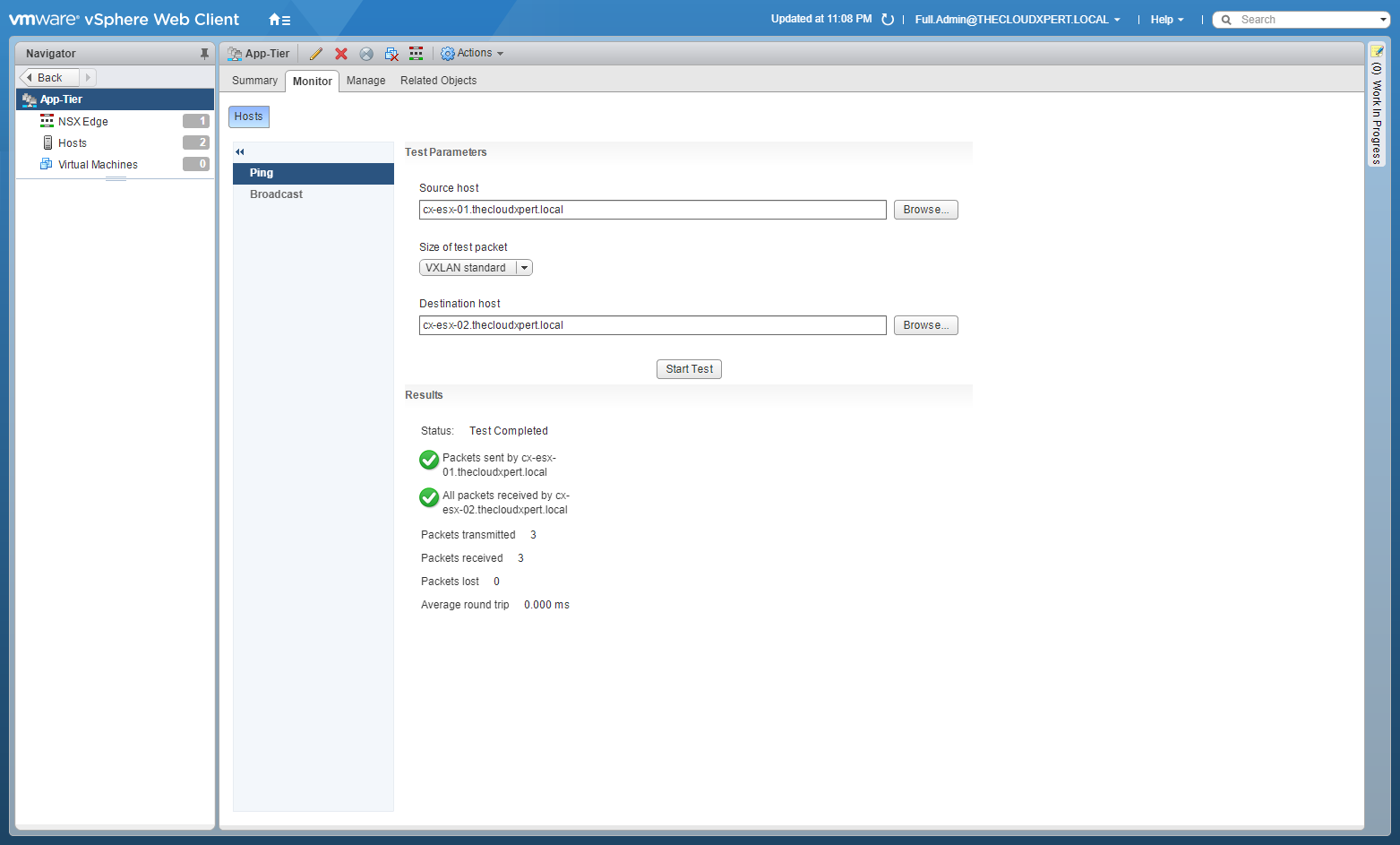Click the NSX Edge icon in toolbar
This screenshot has height=845, width=1400.
point(417,54)
